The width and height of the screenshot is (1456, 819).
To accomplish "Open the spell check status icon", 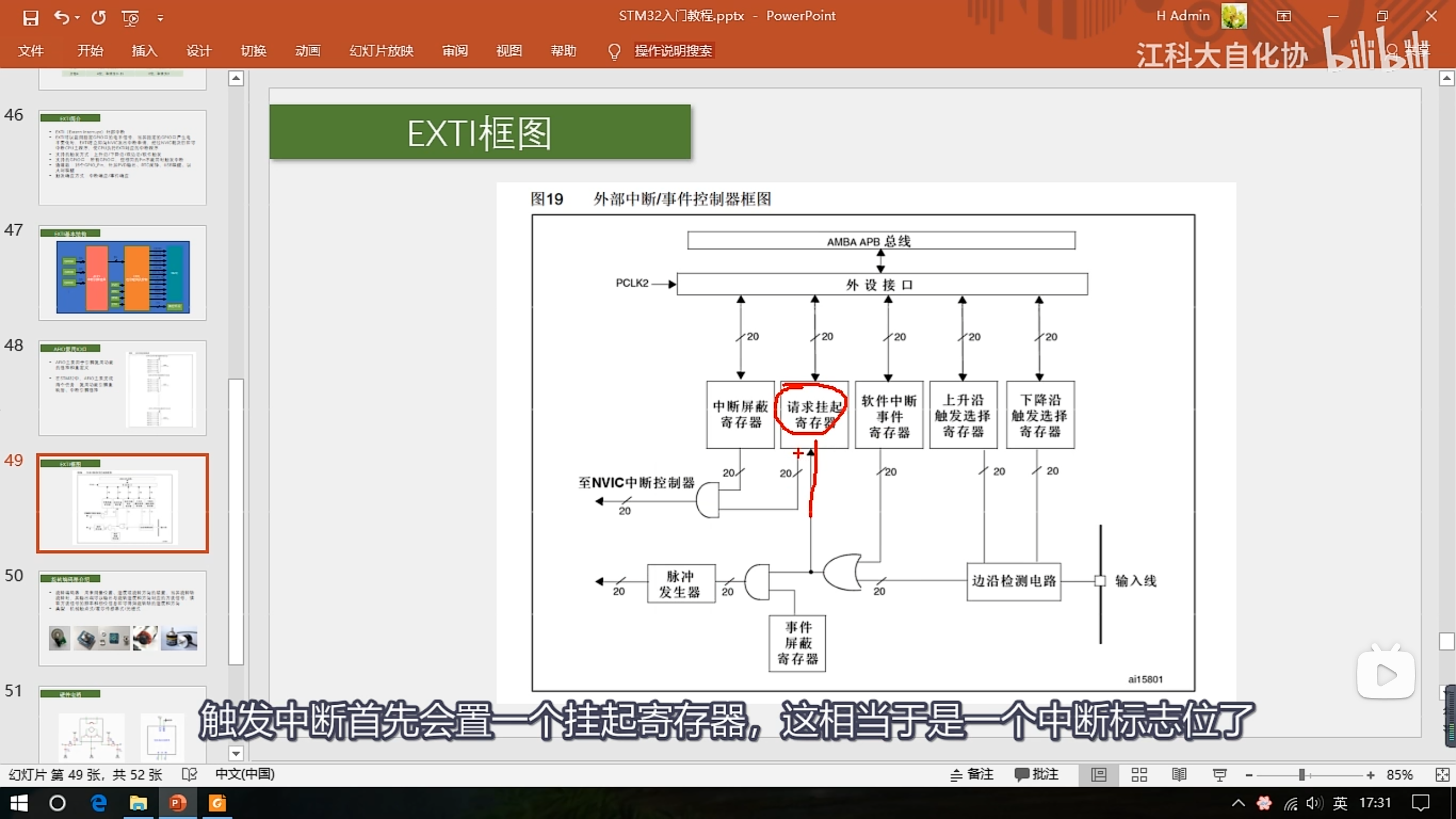I will (189, 775).
